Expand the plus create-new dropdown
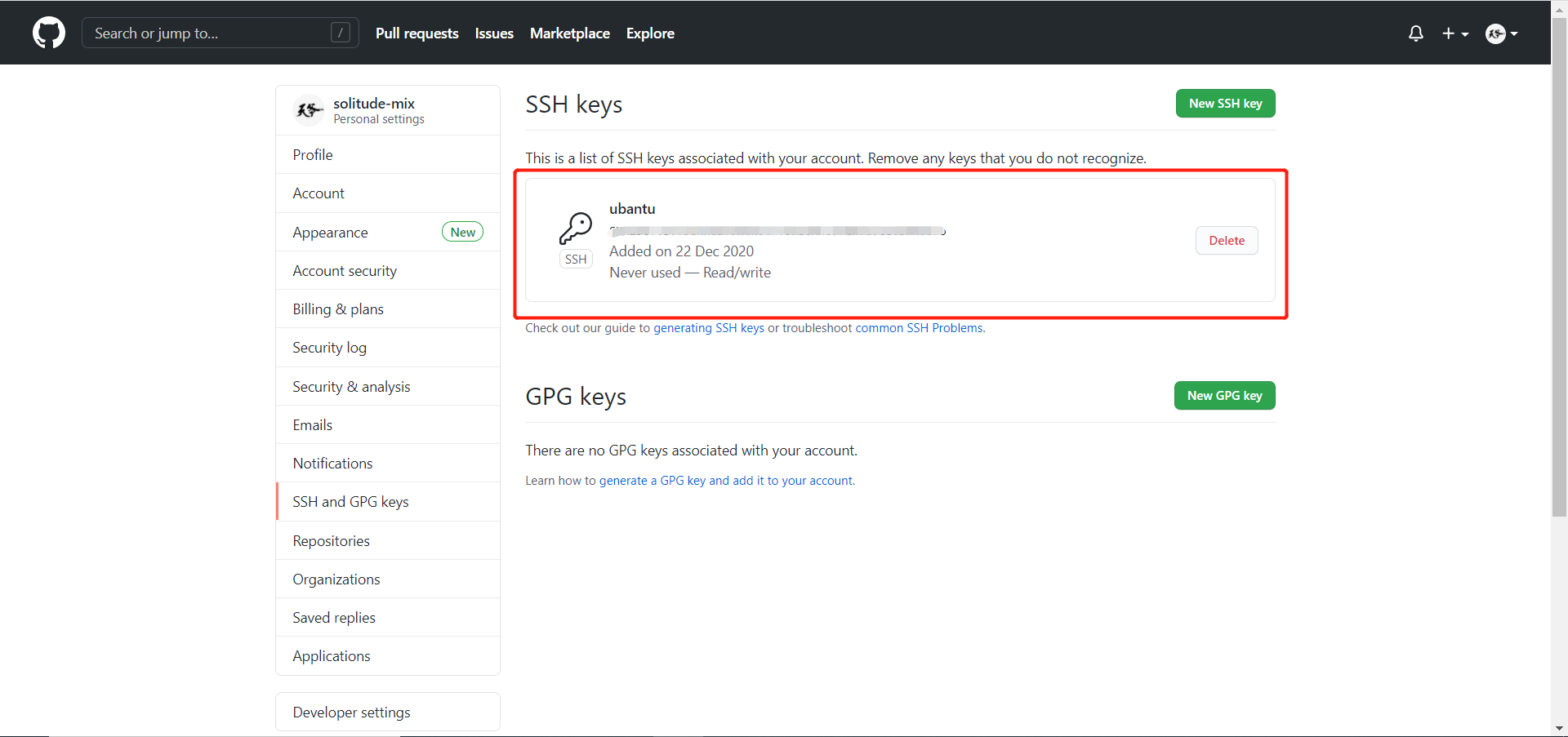1568x737 pixels. pyautogui.click(x=1455, y=33)
